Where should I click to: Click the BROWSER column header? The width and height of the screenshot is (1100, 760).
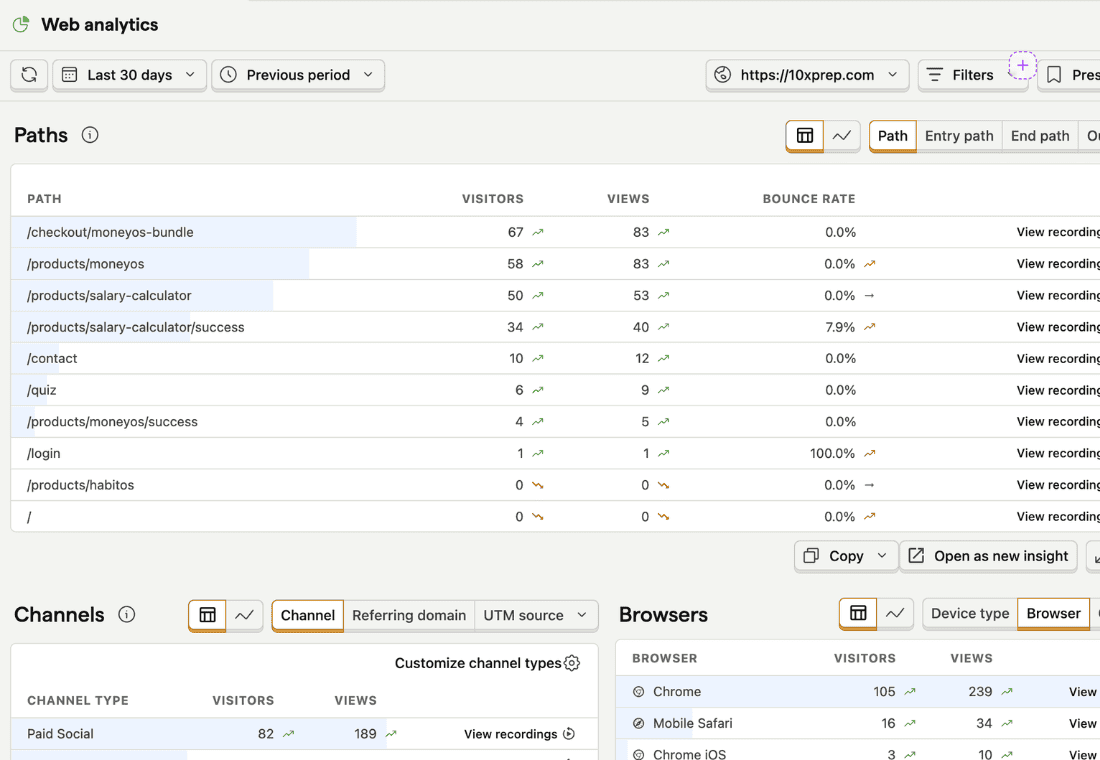pos(664,659)
